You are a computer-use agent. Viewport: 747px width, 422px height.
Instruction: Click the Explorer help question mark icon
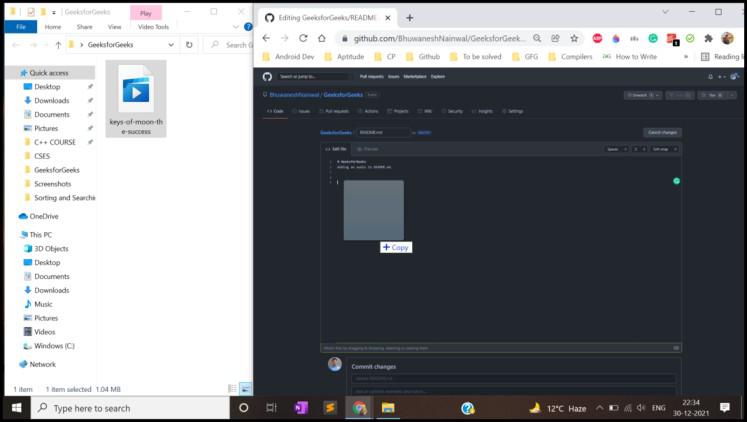(248, 27)
